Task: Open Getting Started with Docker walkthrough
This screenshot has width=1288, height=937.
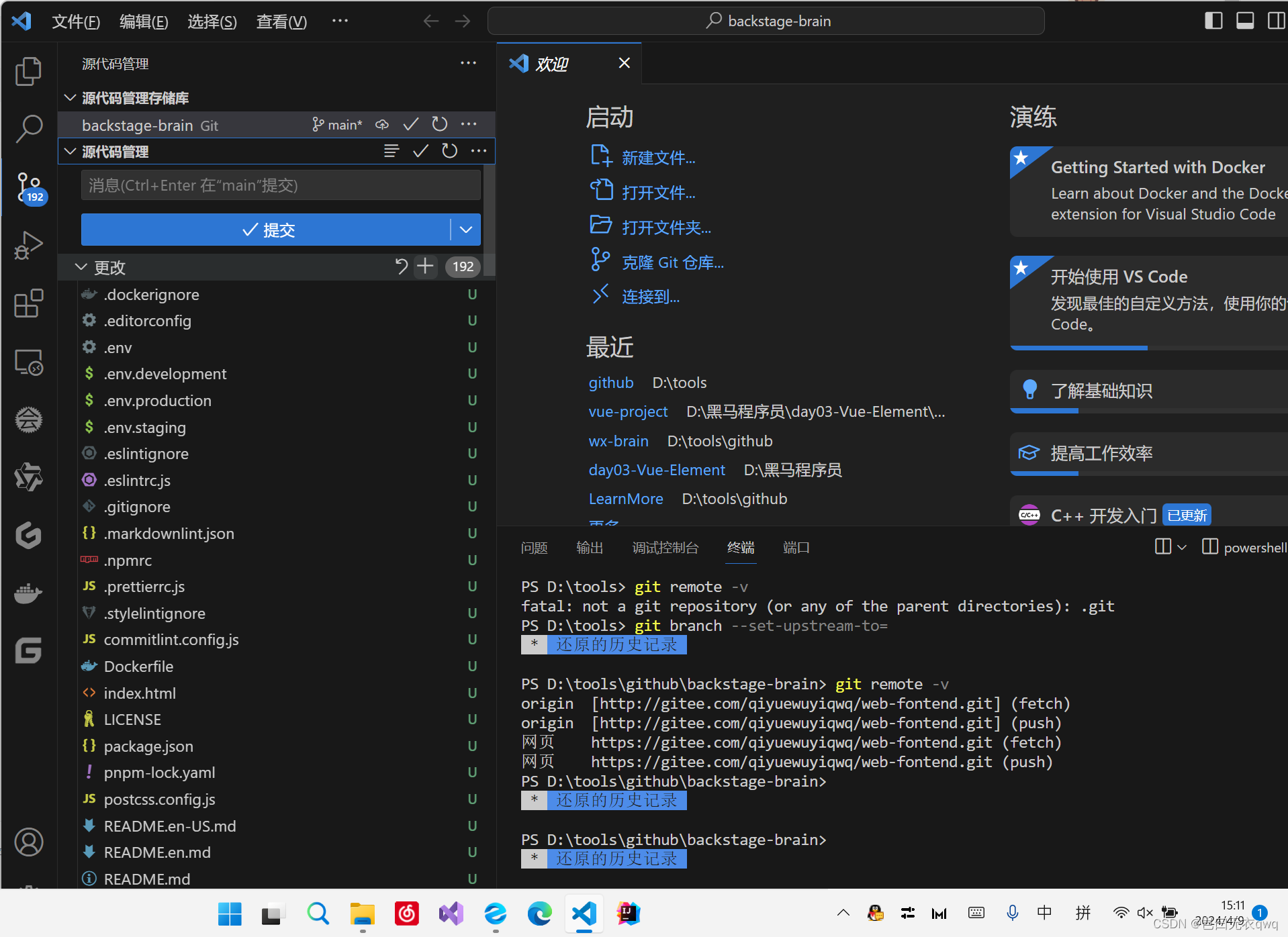Action: click(1148, 191)
